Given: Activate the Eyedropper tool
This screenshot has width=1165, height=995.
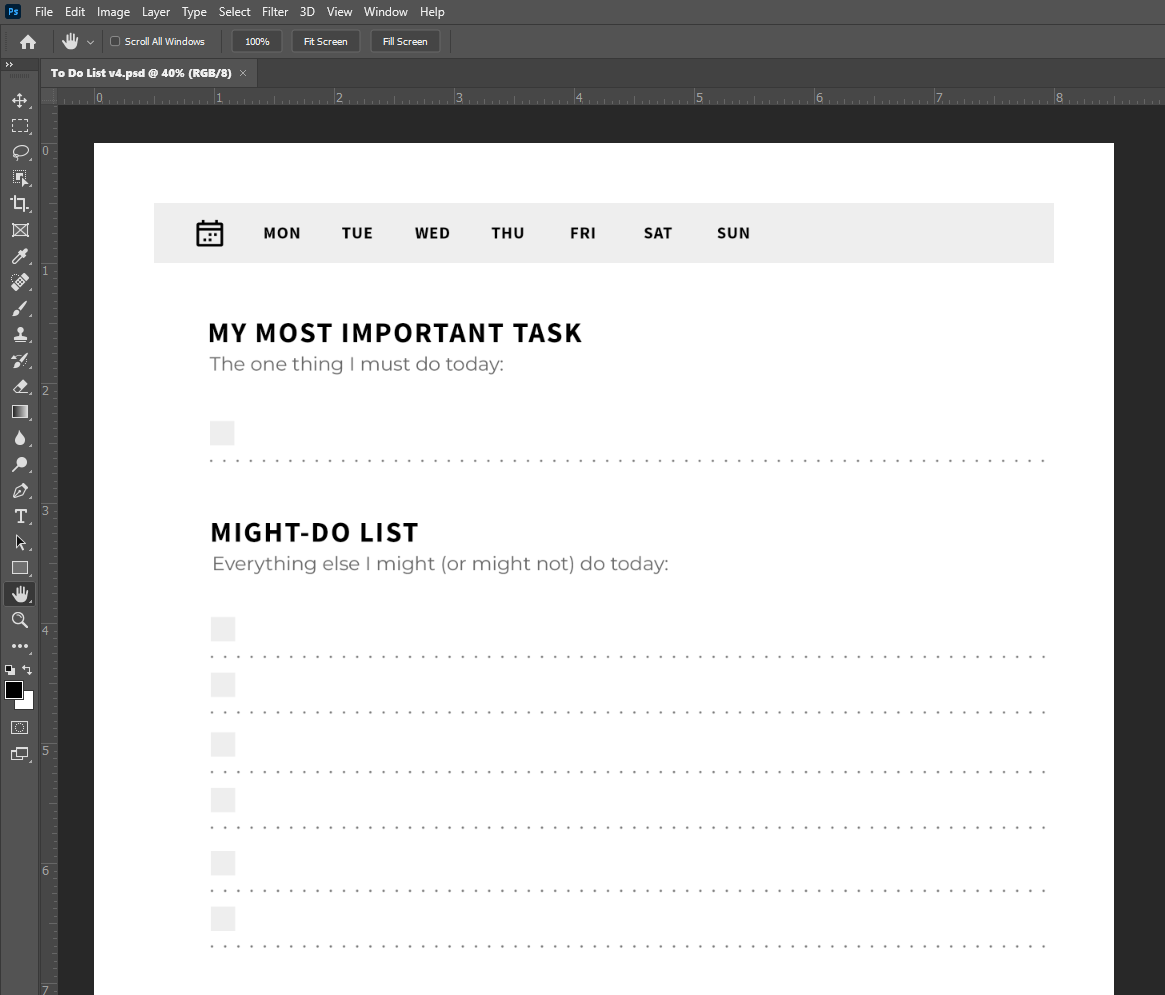Looking at the screenshot, I should coord(19,257).
